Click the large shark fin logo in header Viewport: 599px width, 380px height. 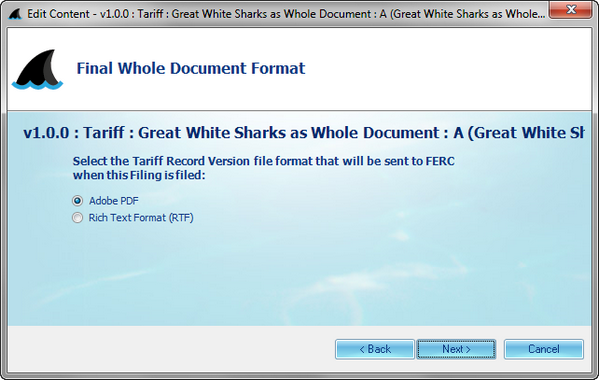click(x=37, y=69)
